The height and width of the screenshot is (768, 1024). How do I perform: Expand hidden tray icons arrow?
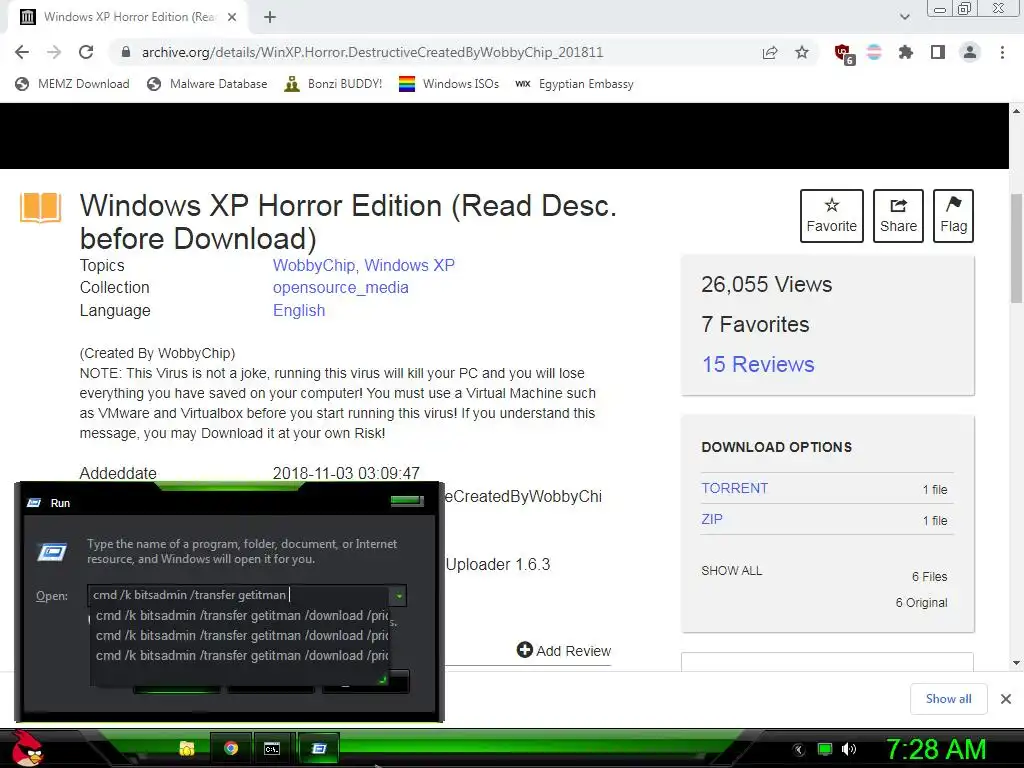click(x=798, y=749)
